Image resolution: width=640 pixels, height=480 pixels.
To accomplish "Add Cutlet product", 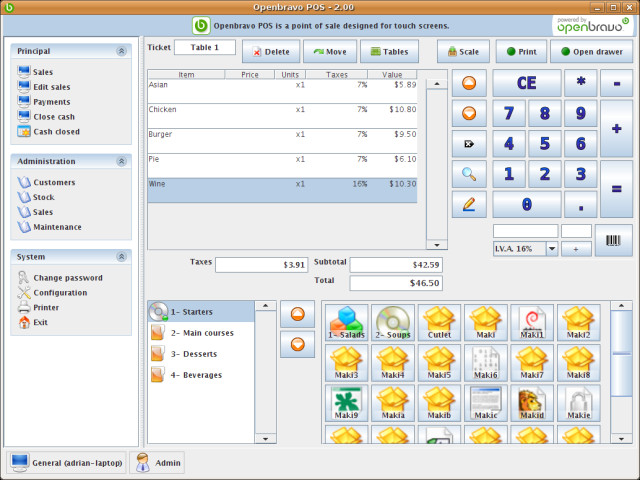I will [439, 322].
